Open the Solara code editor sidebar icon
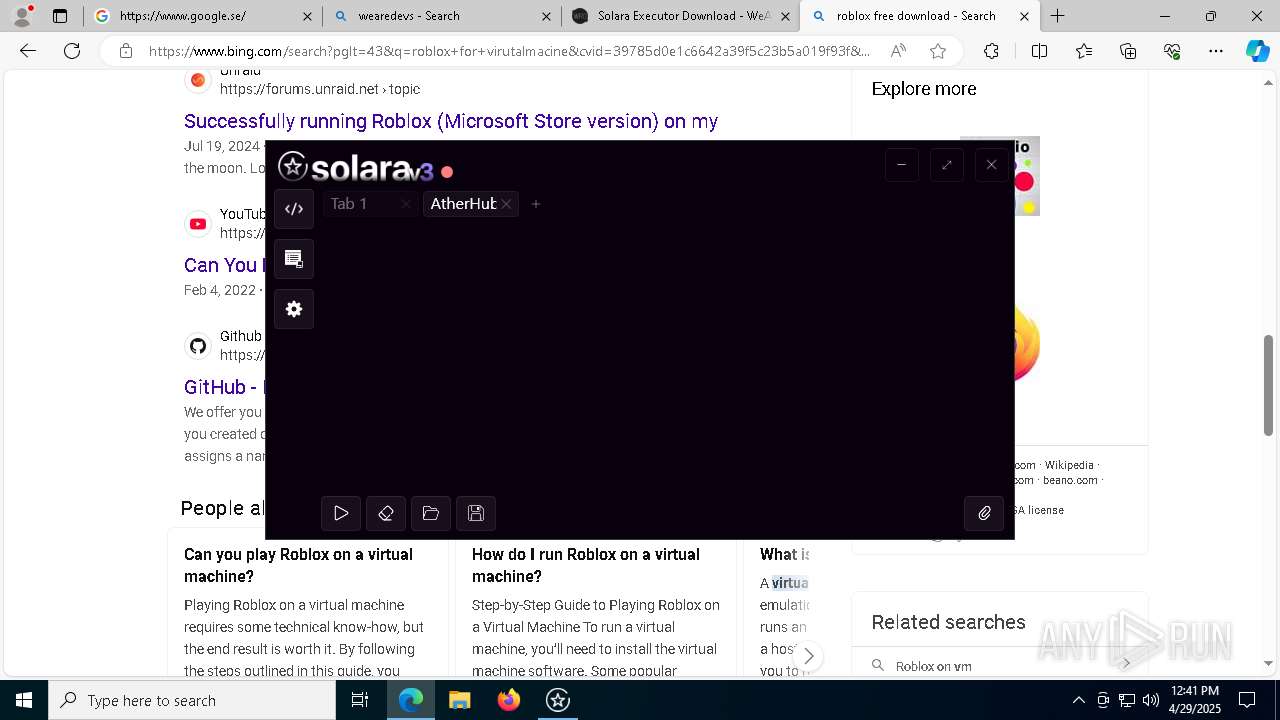This screenshot has height=720, width=1280. (294, 209)
